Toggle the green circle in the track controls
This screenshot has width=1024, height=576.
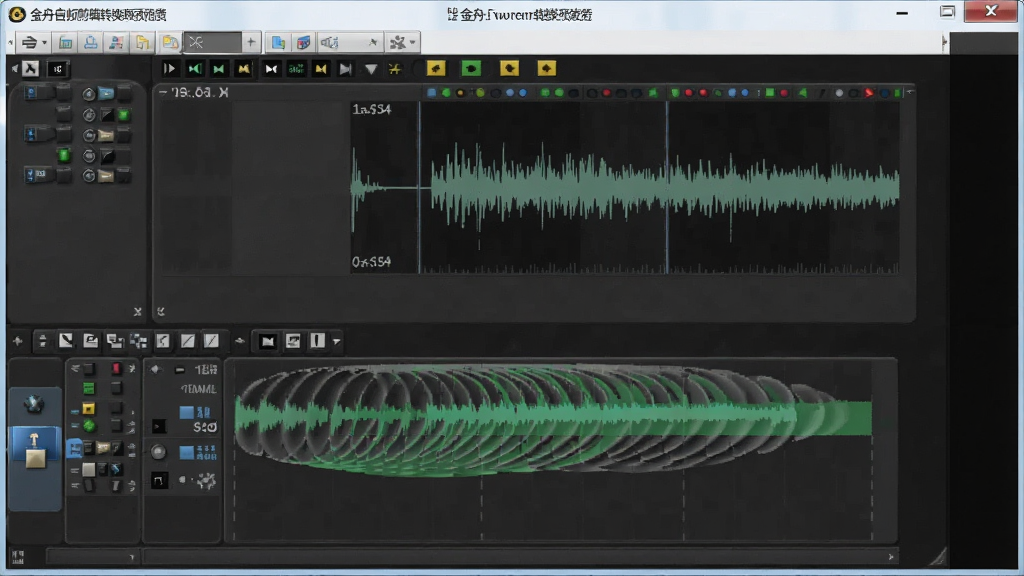click(x=89, y=426)
